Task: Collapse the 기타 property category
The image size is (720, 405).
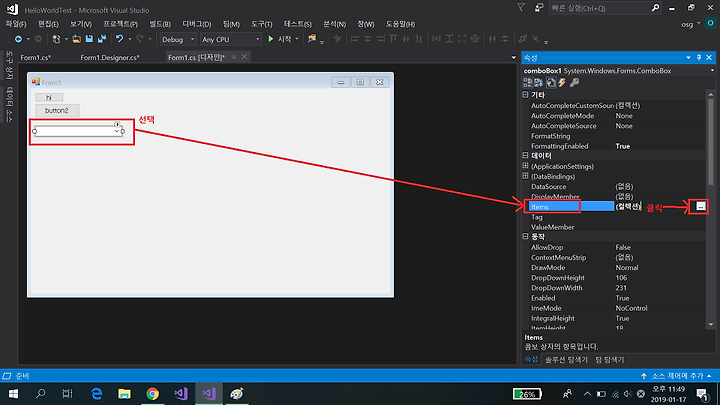Action: [x=525, y=95]
